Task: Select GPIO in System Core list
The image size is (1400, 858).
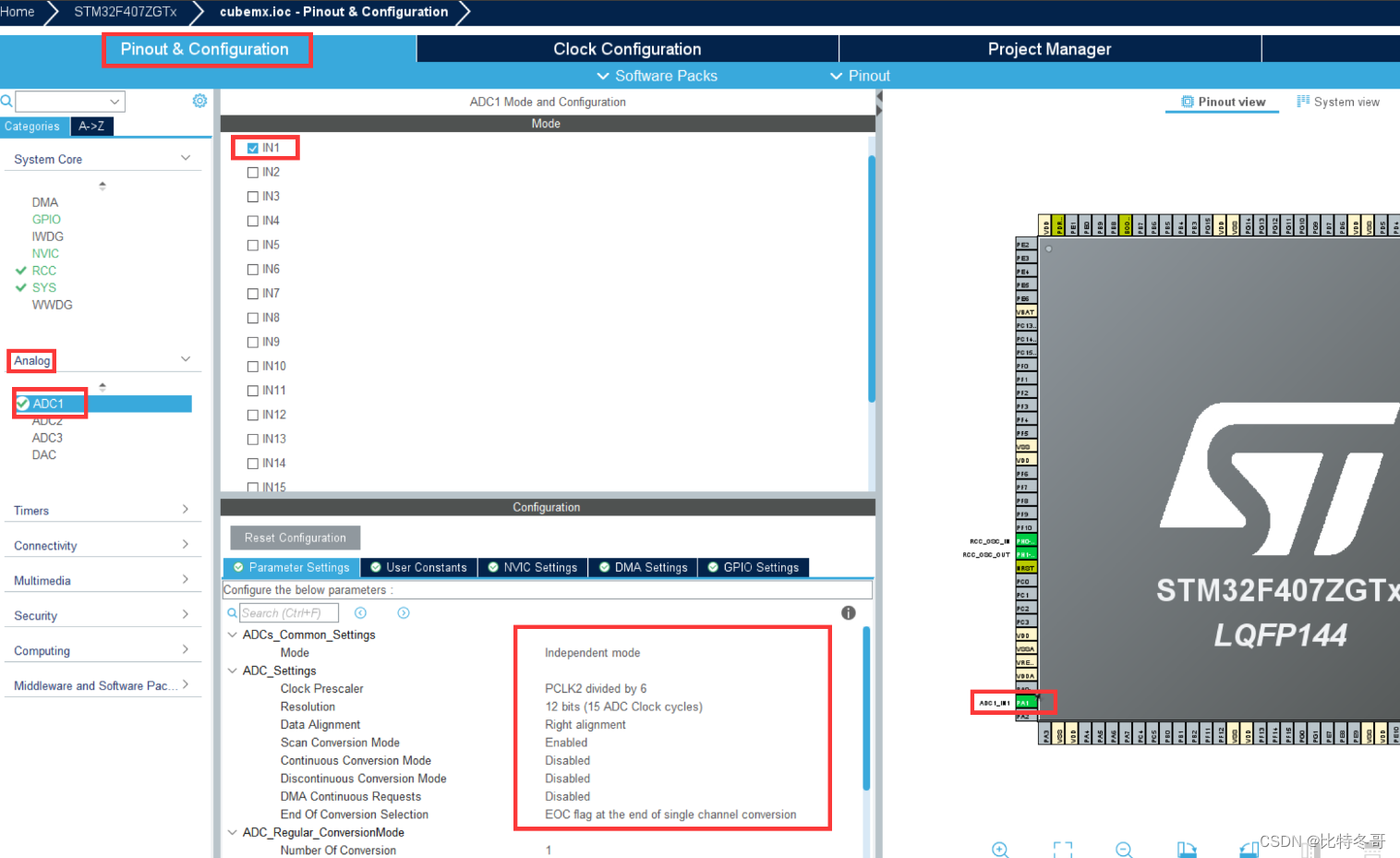Action: tap(46, 219)
